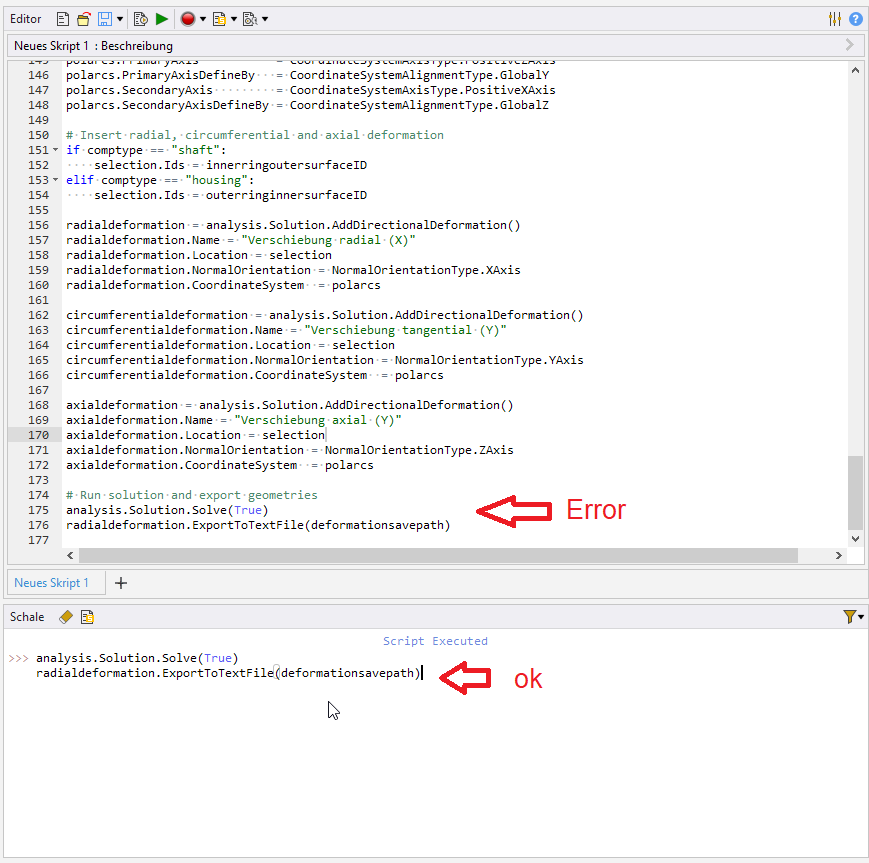Open editor settings sliders icon

(x=835, y=19)
